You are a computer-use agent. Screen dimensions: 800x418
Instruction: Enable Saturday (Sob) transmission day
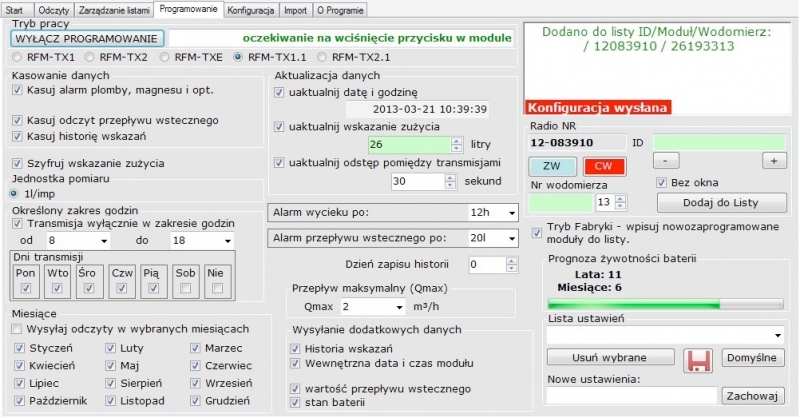tap(185, 288)
